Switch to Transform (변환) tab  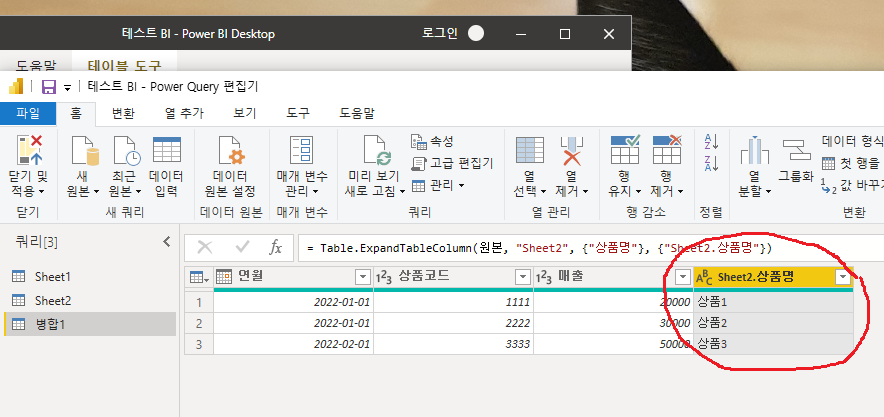point(123,113)
